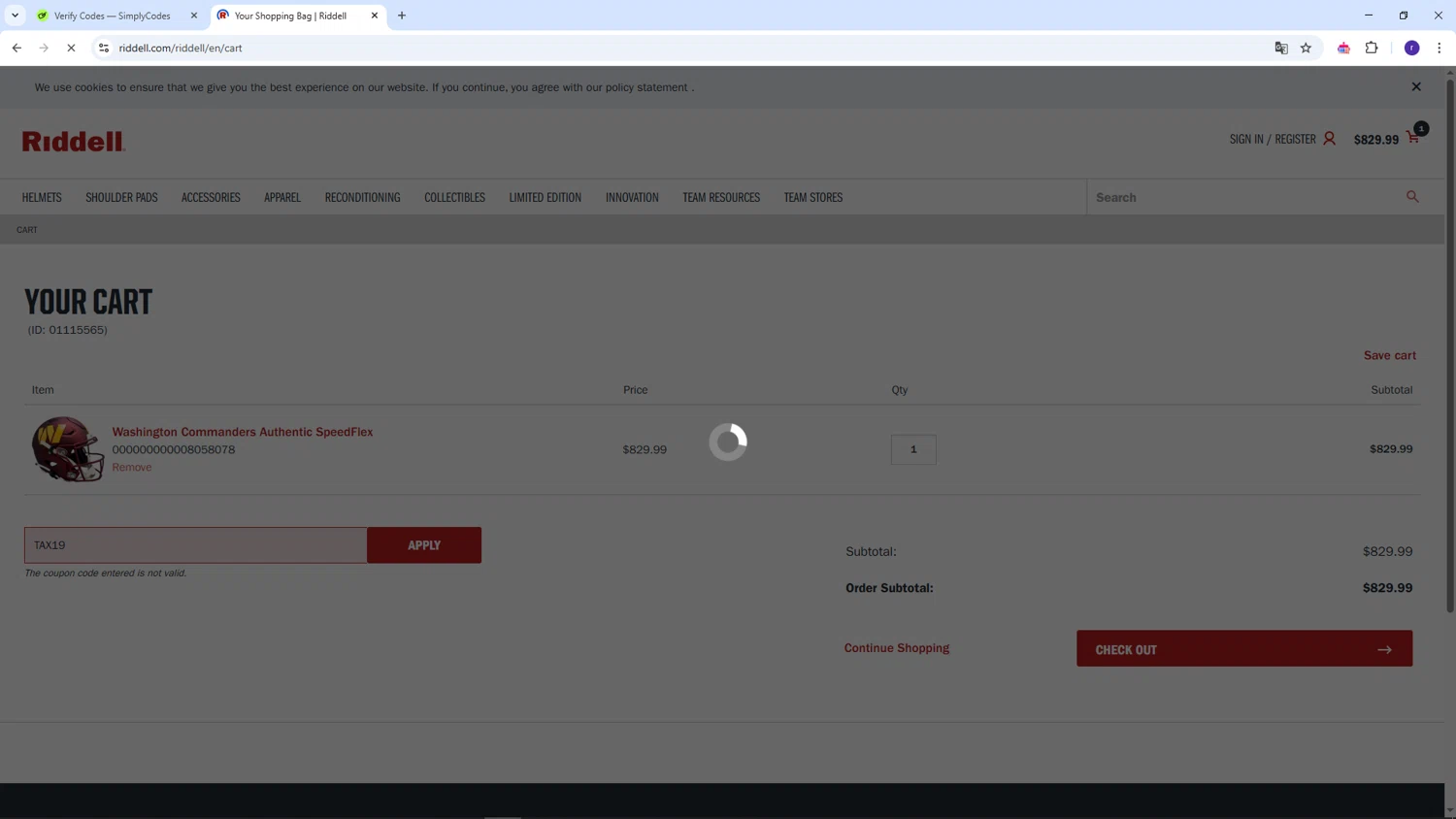Open the shopping cart icon in header
Image resolution: width=1456 pixels, height=819 pixels.
tap(1413, 138)
